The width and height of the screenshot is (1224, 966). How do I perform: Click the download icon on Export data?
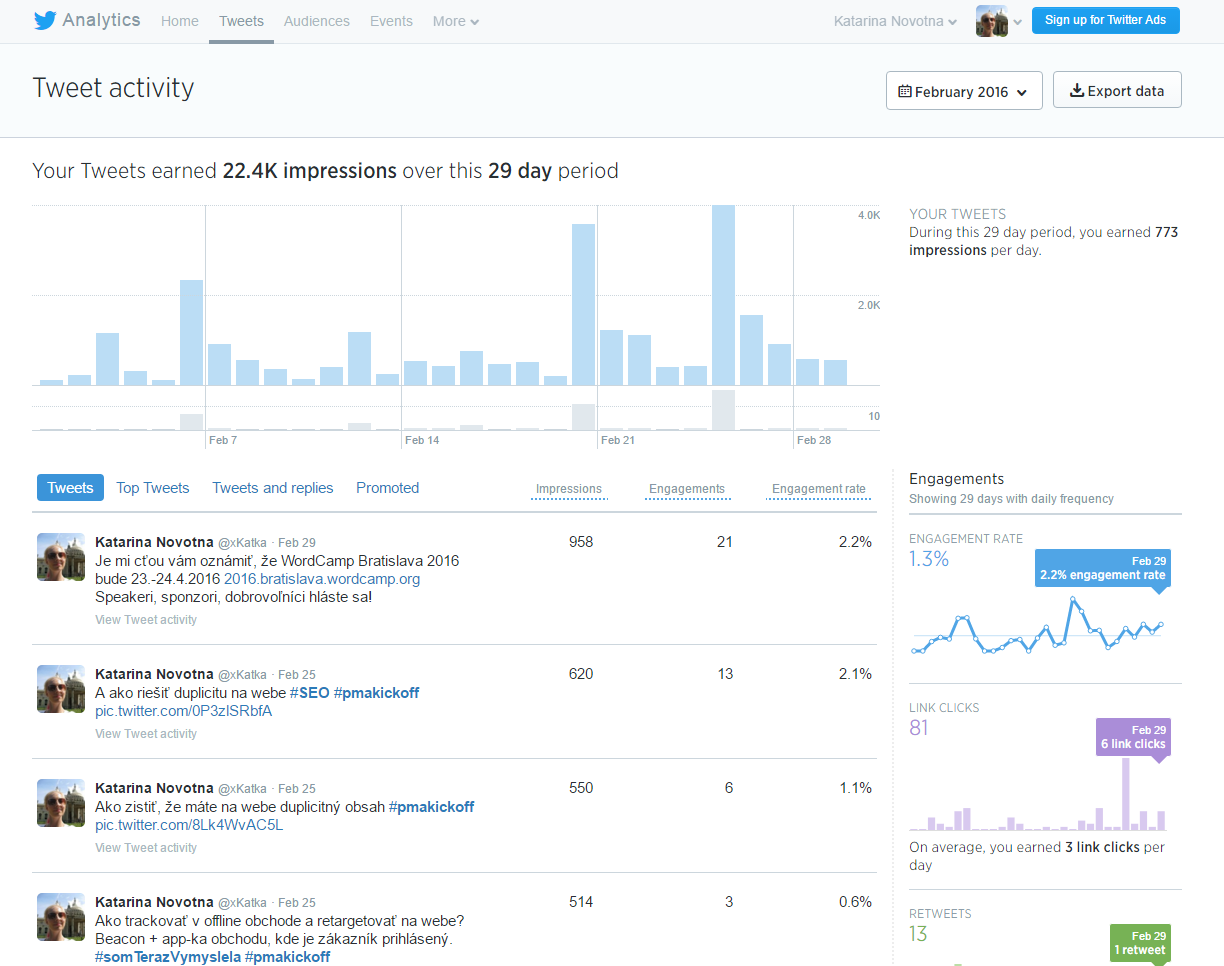[x=1077, y=91]
